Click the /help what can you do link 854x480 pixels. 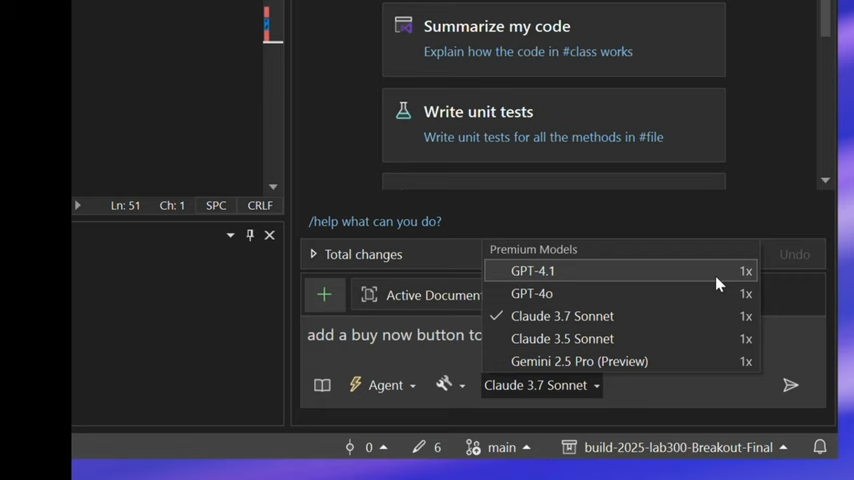pos(375,221)
